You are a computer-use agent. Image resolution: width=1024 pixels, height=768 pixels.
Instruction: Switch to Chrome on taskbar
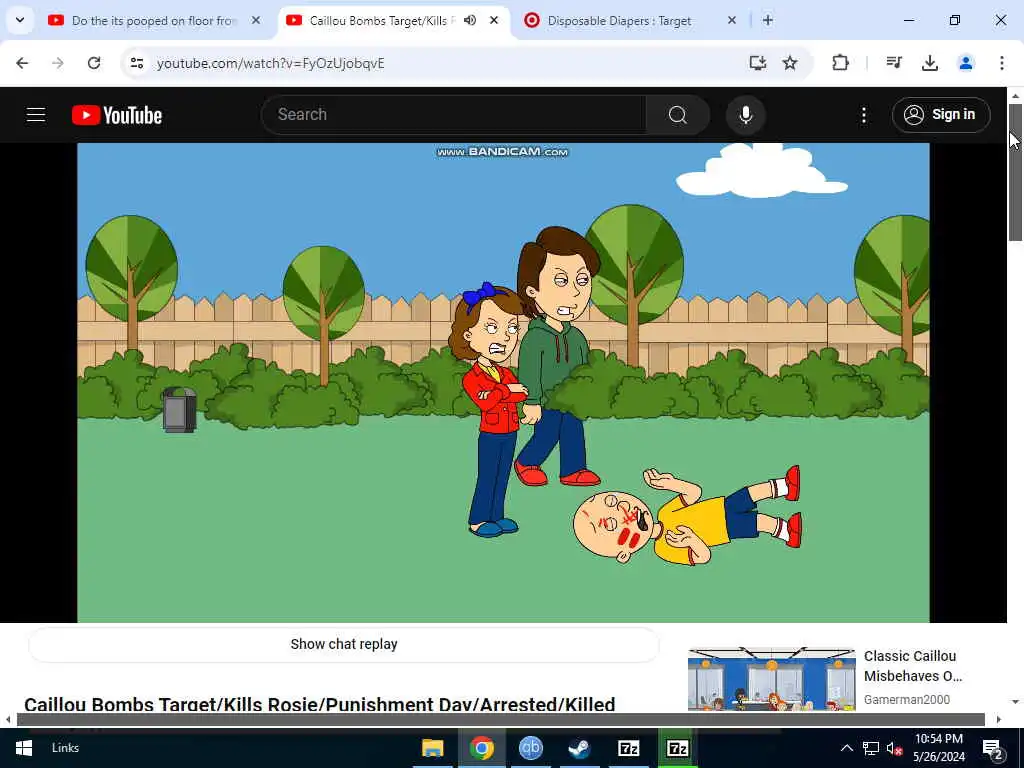point(482,748)
